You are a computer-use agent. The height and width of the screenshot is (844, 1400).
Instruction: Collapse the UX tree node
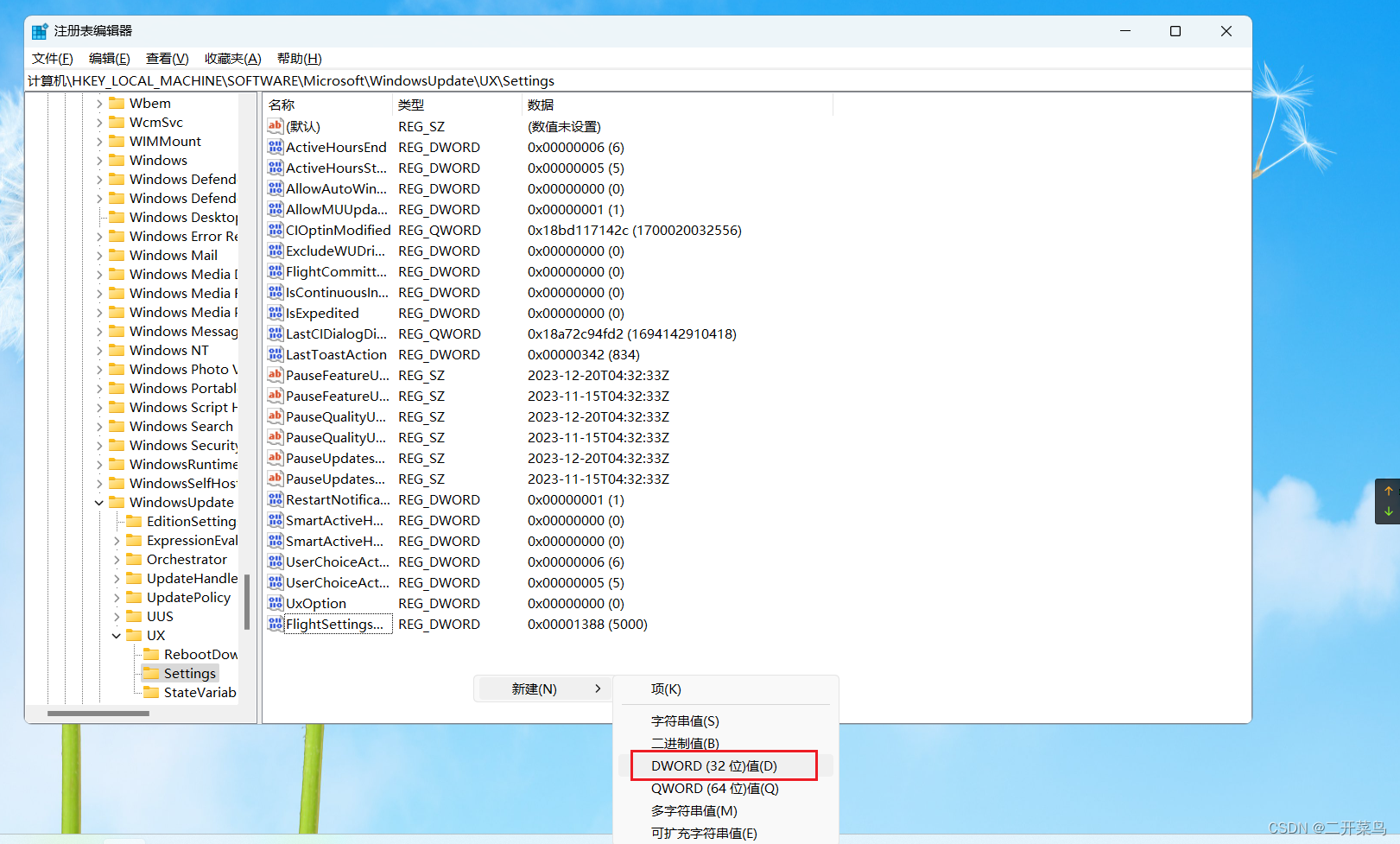(117, 635)
